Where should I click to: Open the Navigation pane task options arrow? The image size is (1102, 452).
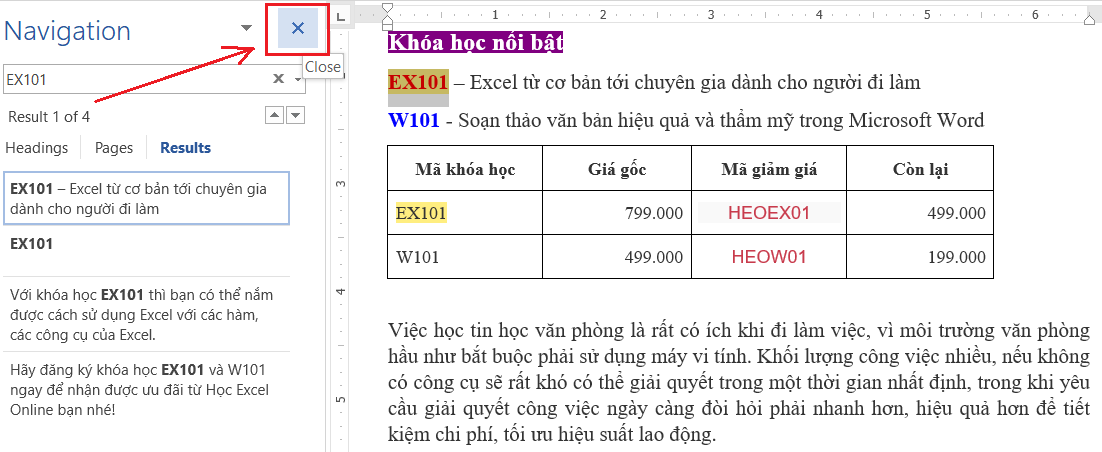pyautogui.click(x=247, y=29)
